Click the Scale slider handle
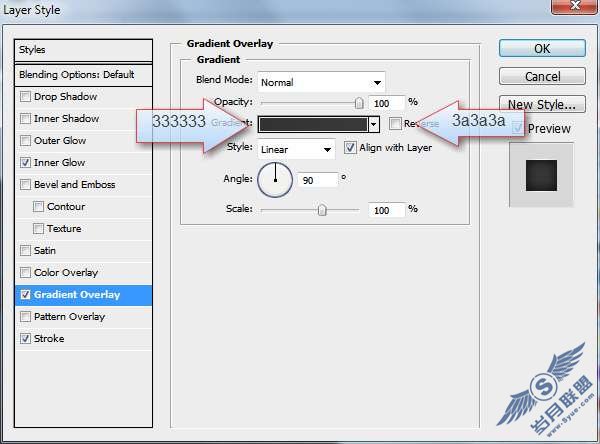This screenshot has width=600, height=444. coord(322,210)
